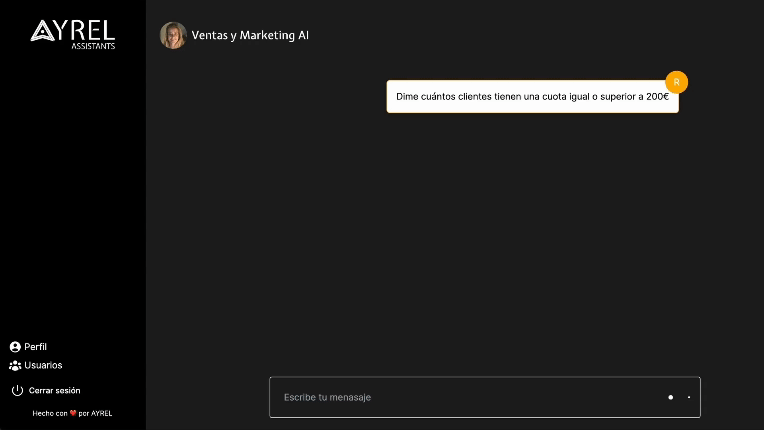Click the Cerrar sesión text

54,391
